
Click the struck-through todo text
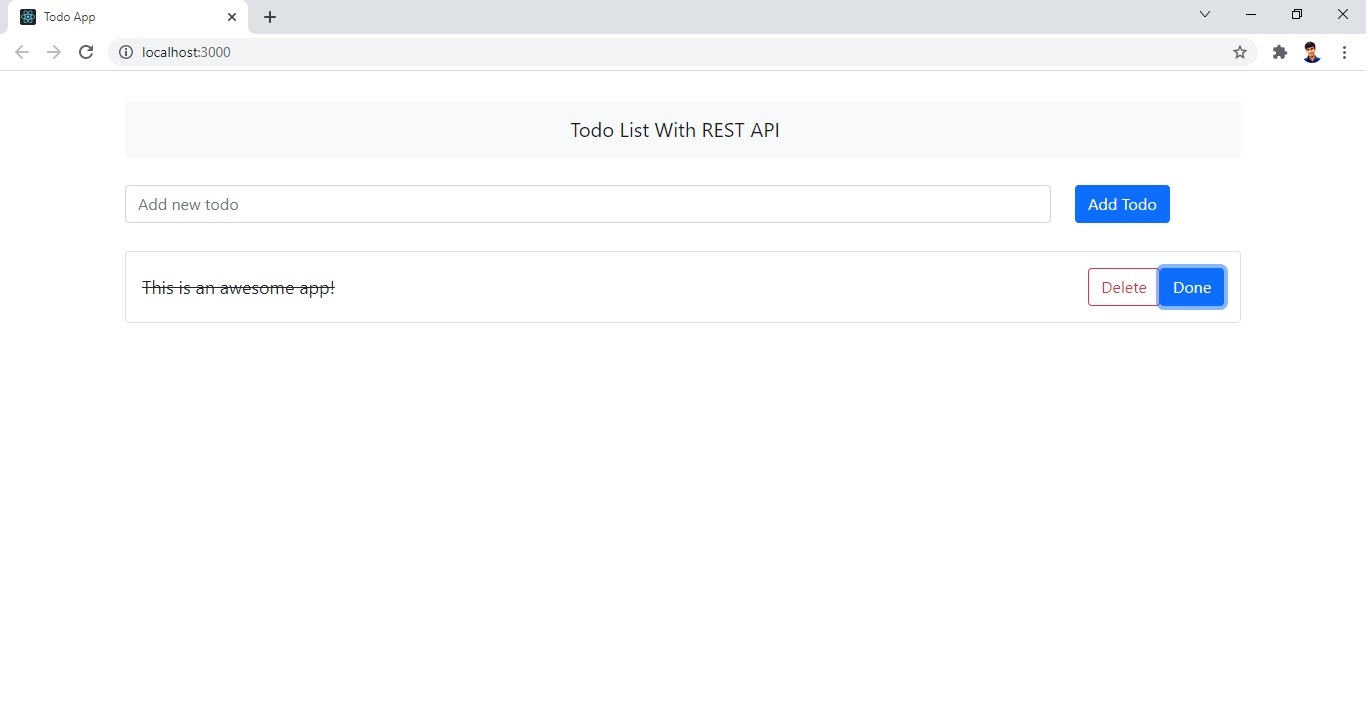tap(238, 288)
